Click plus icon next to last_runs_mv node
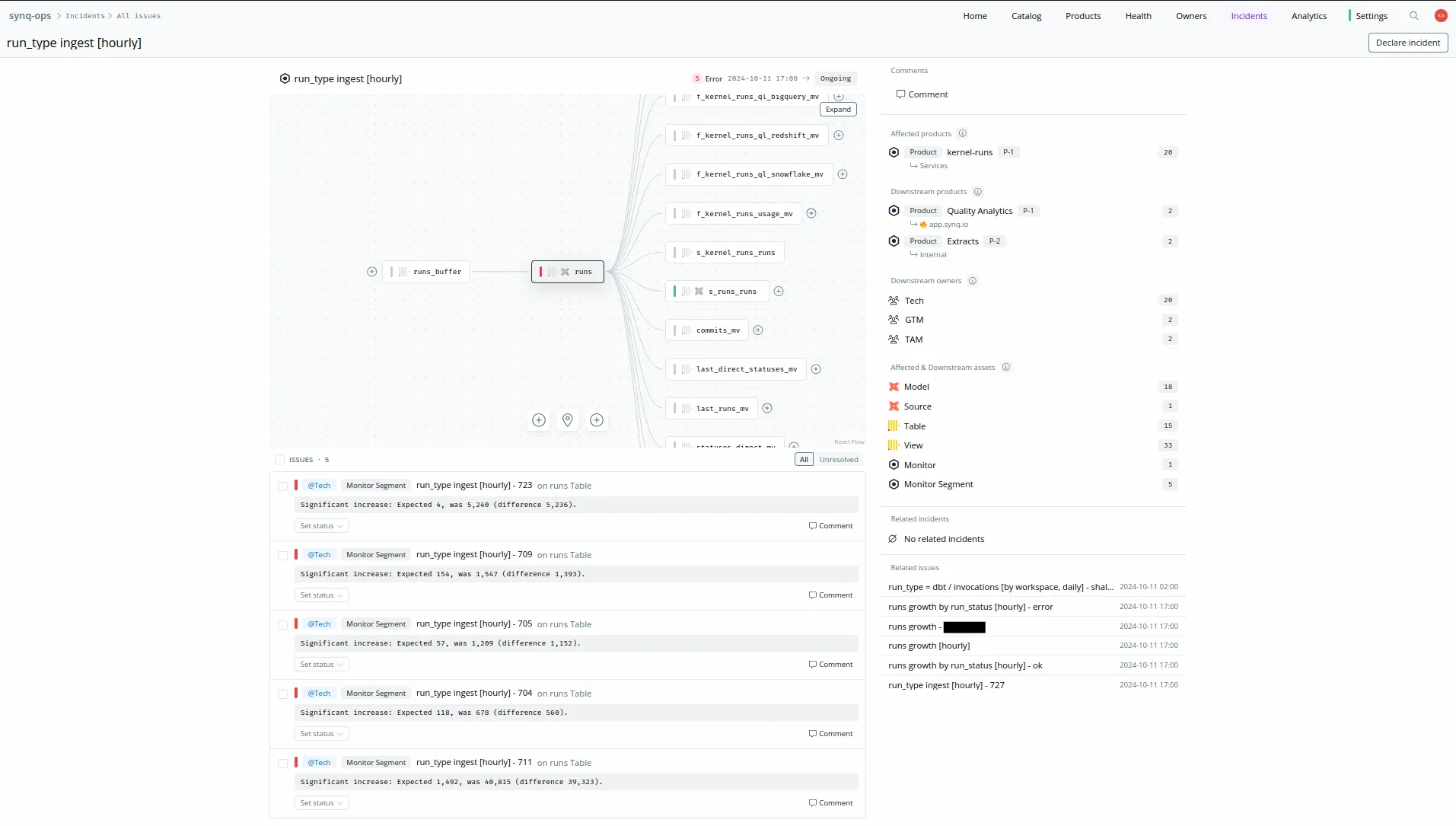1456x826 pixels. [x=767, y=409]
